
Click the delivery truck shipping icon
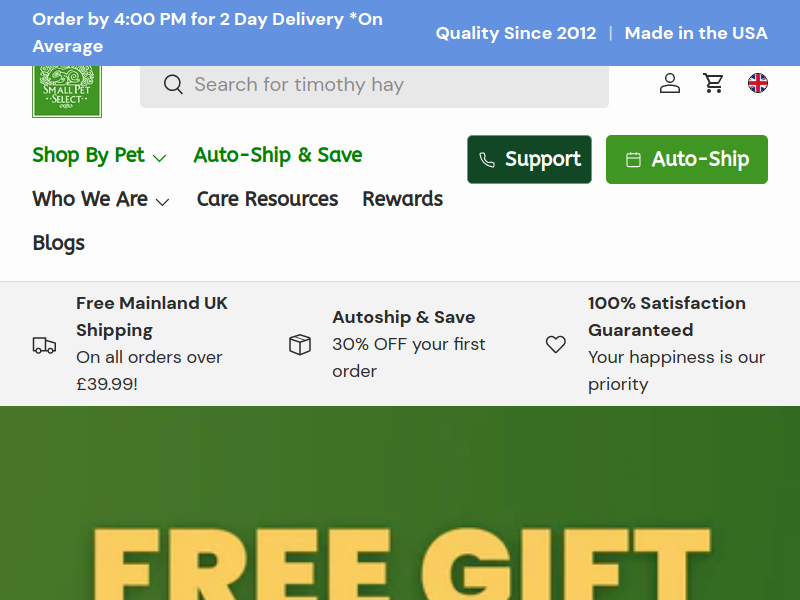coord(44,345)
